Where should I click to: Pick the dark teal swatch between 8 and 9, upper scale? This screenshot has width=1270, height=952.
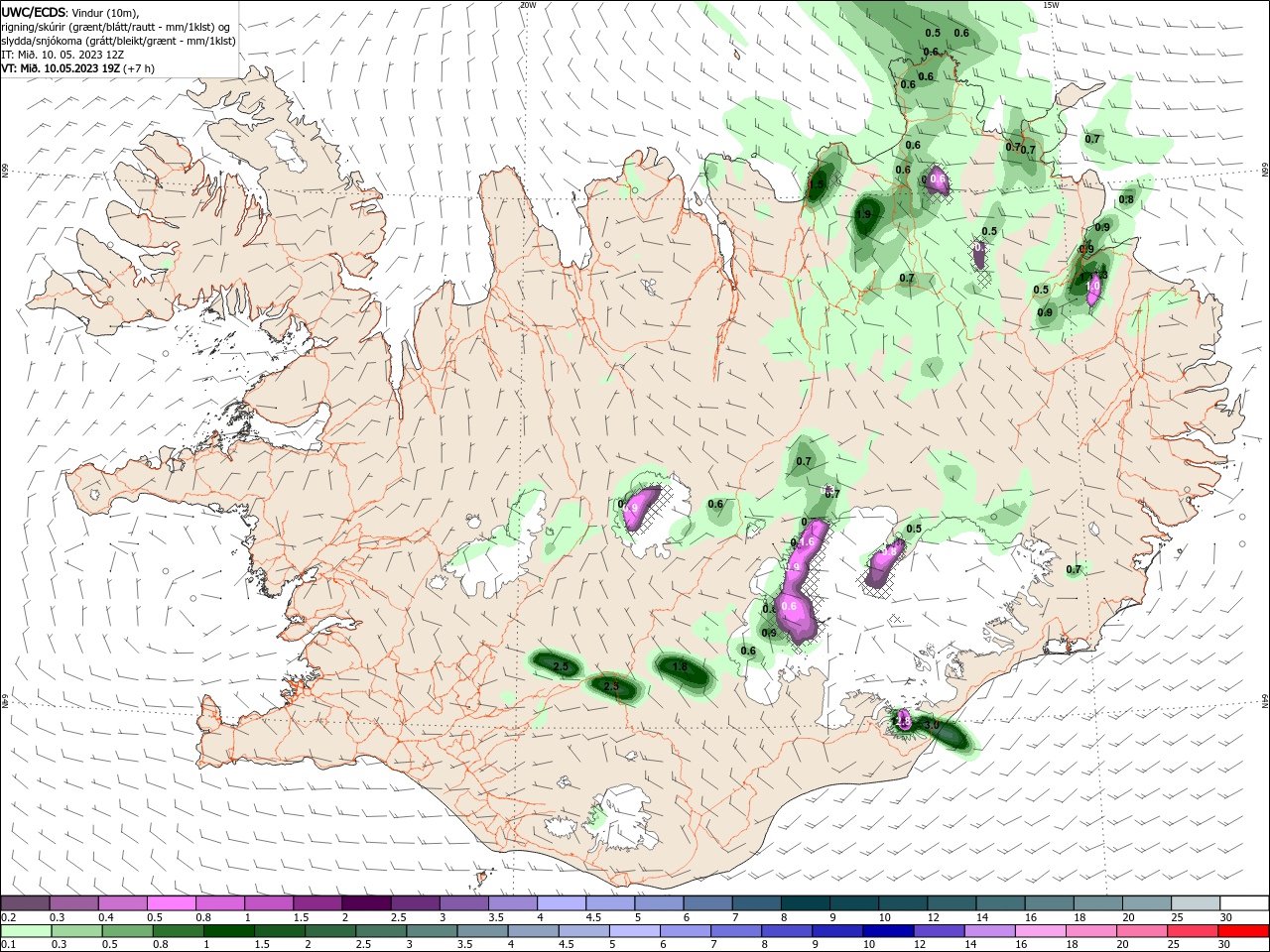click(x=805, y=903)
